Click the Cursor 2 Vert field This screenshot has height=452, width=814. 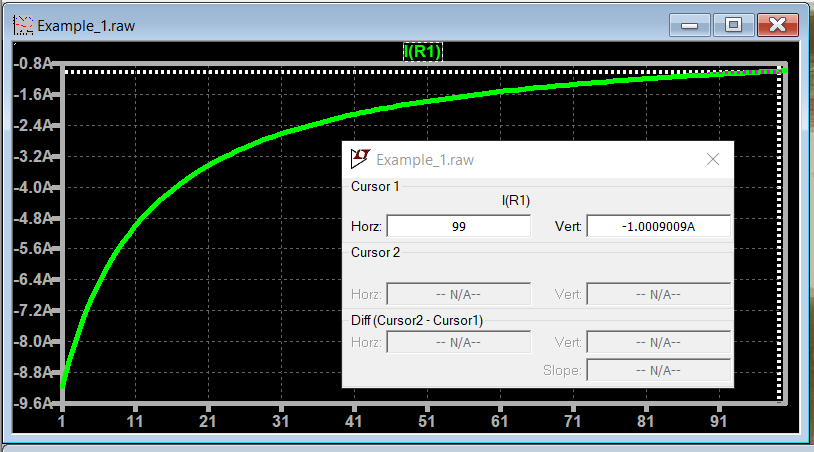pyautogui.click(x=658, y=294)
